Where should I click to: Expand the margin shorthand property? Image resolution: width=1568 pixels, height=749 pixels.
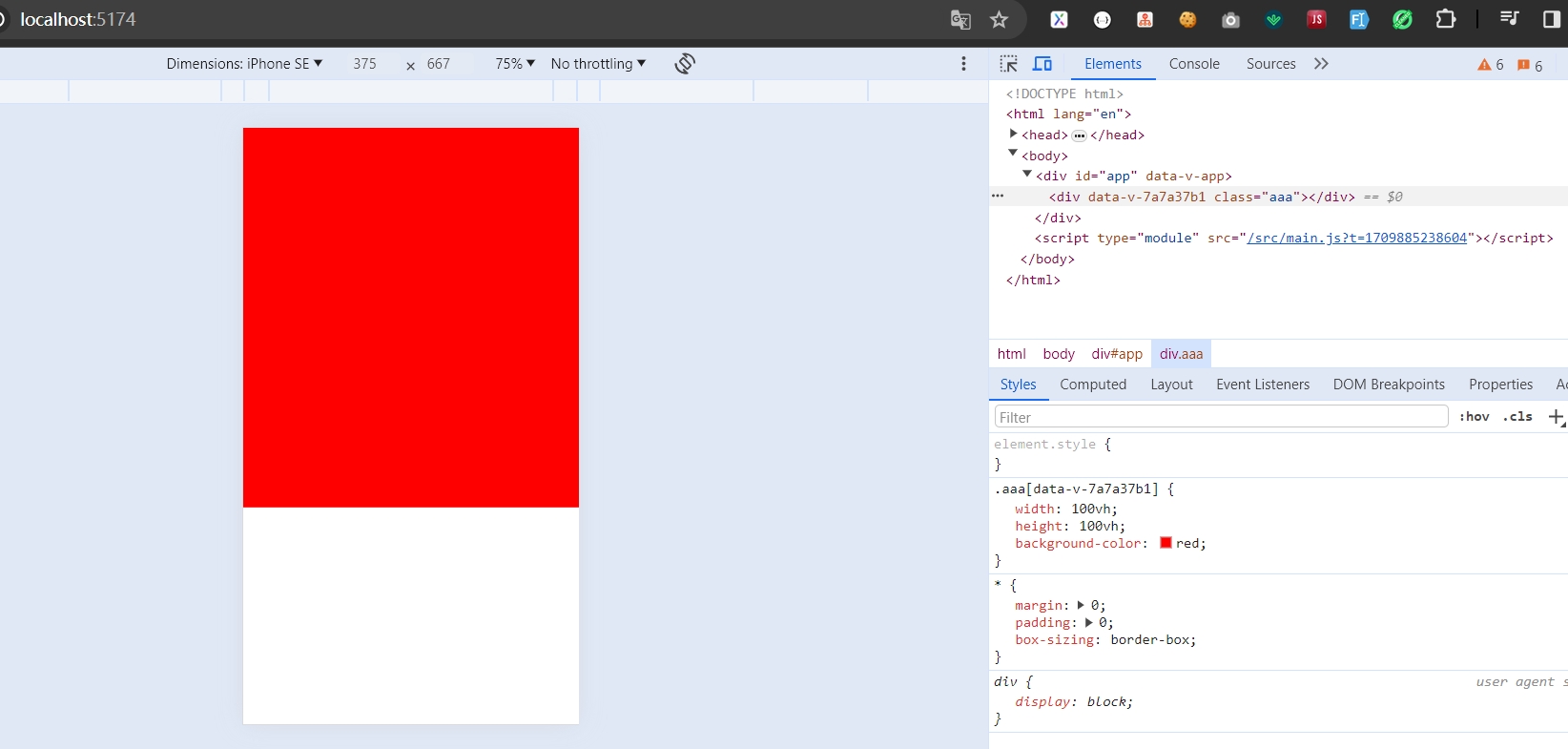[1081, 605]
